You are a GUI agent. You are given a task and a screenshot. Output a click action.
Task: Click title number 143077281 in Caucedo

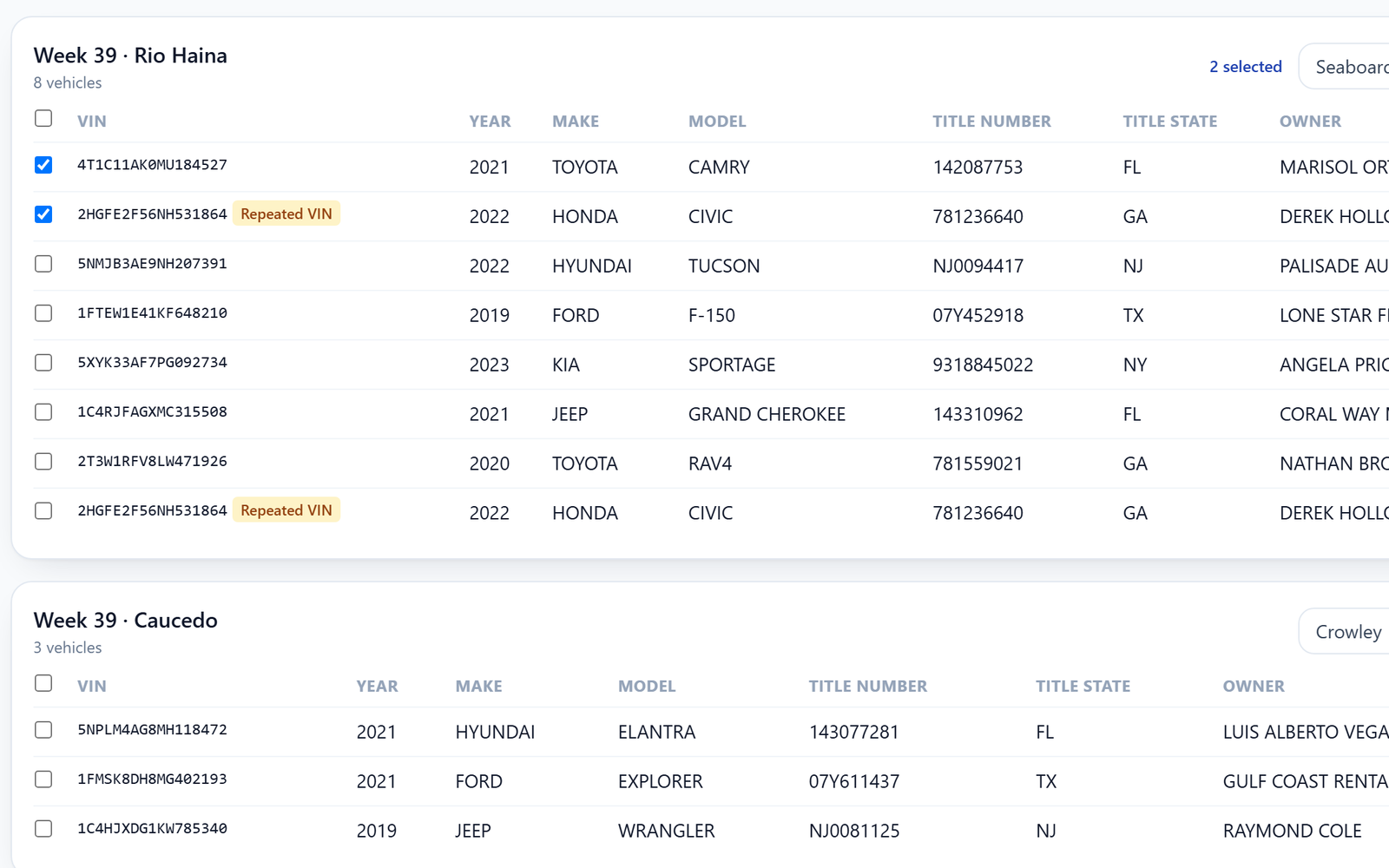pos(853,733)
